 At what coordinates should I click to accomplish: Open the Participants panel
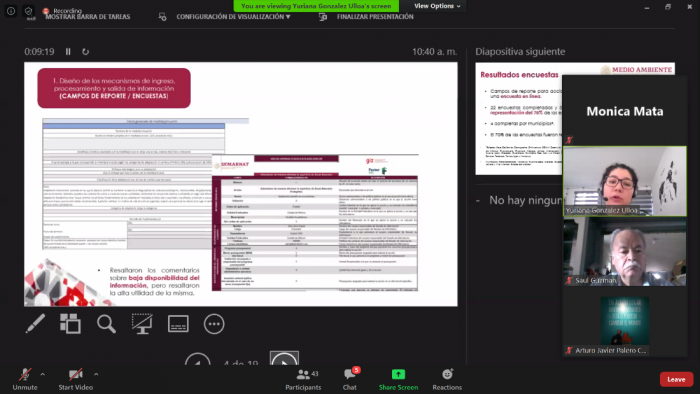[x=303, y=379]
